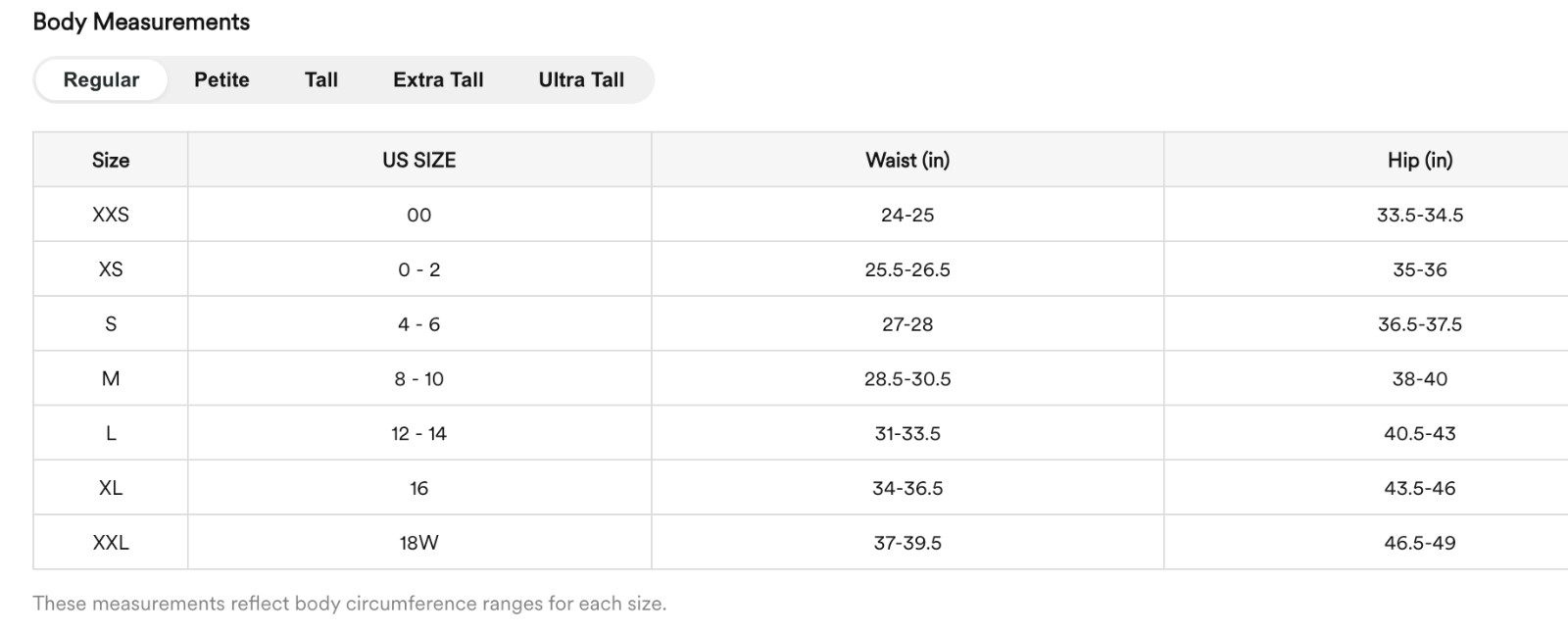Viewport: 1568px width, 631px height.
Task: Click the body circumference note text
Action: tap(350, 604)
